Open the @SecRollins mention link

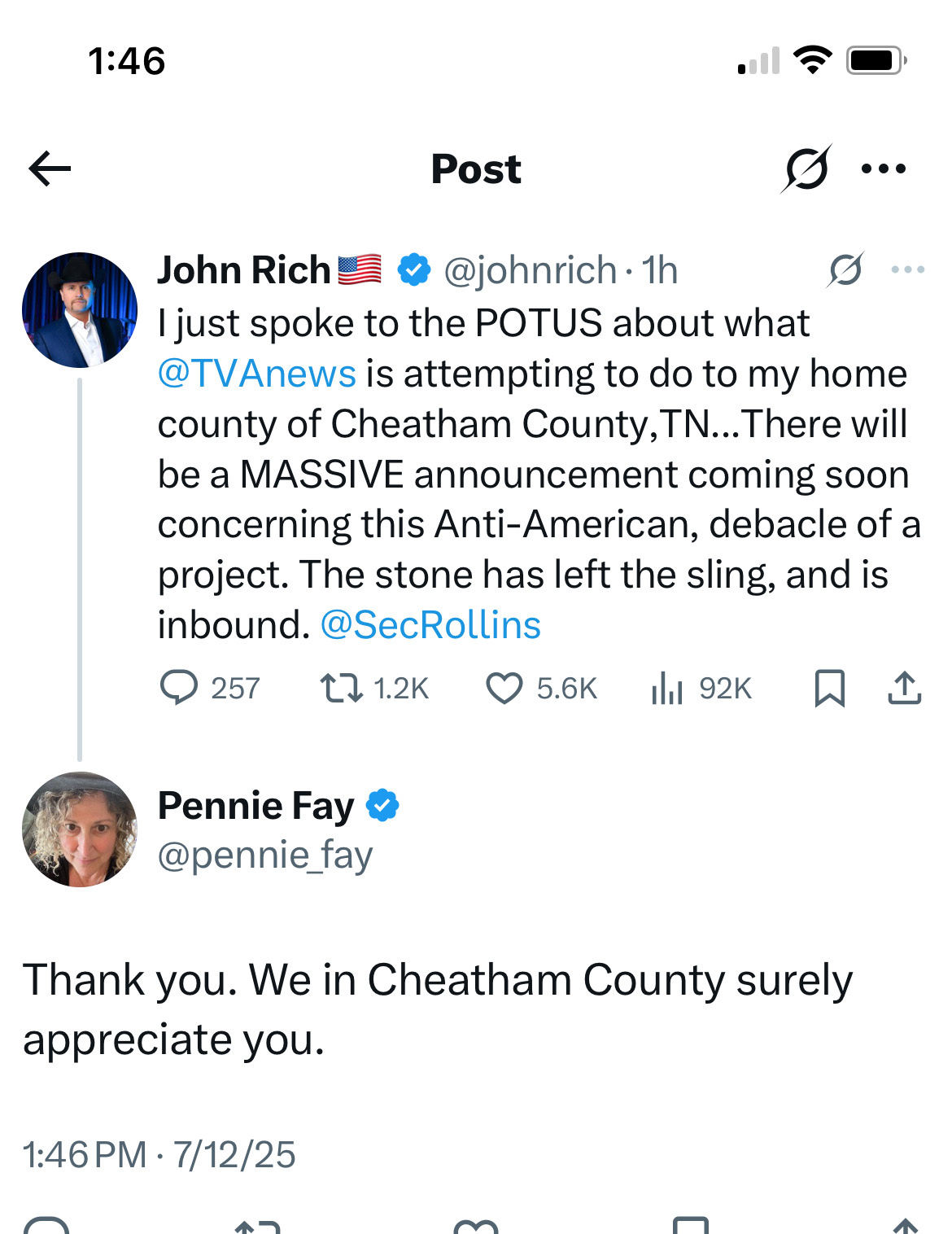430,625
